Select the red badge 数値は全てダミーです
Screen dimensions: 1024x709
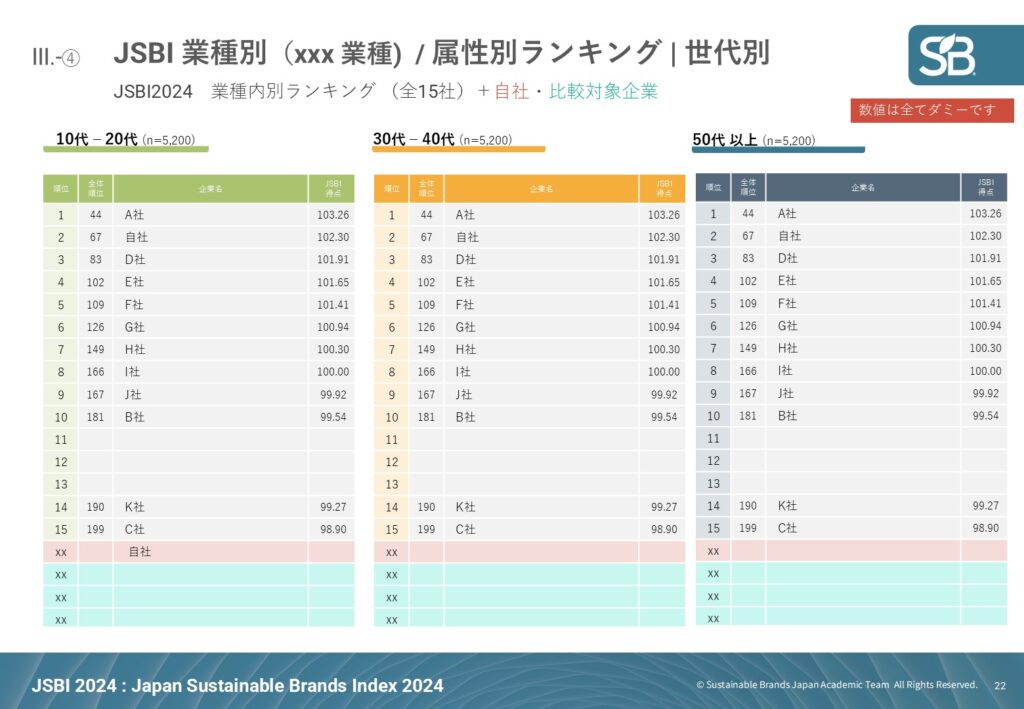pyautogui.click(x=932, y=110)
